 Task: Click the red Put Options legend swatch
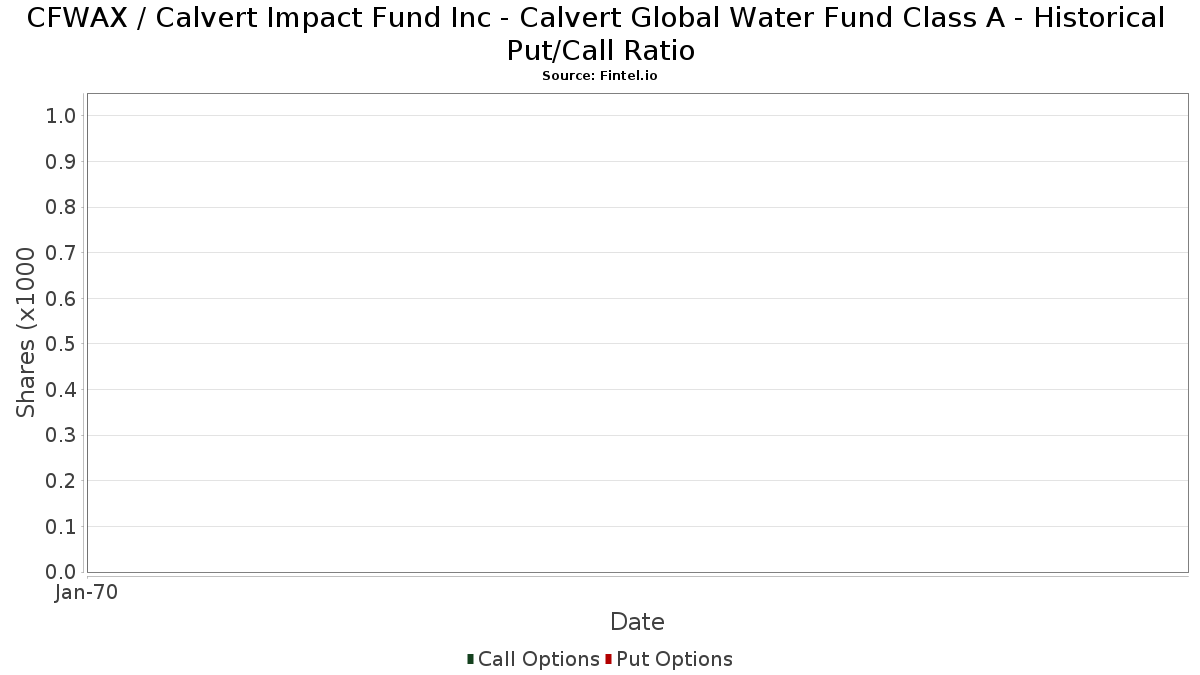pos(608,659)
